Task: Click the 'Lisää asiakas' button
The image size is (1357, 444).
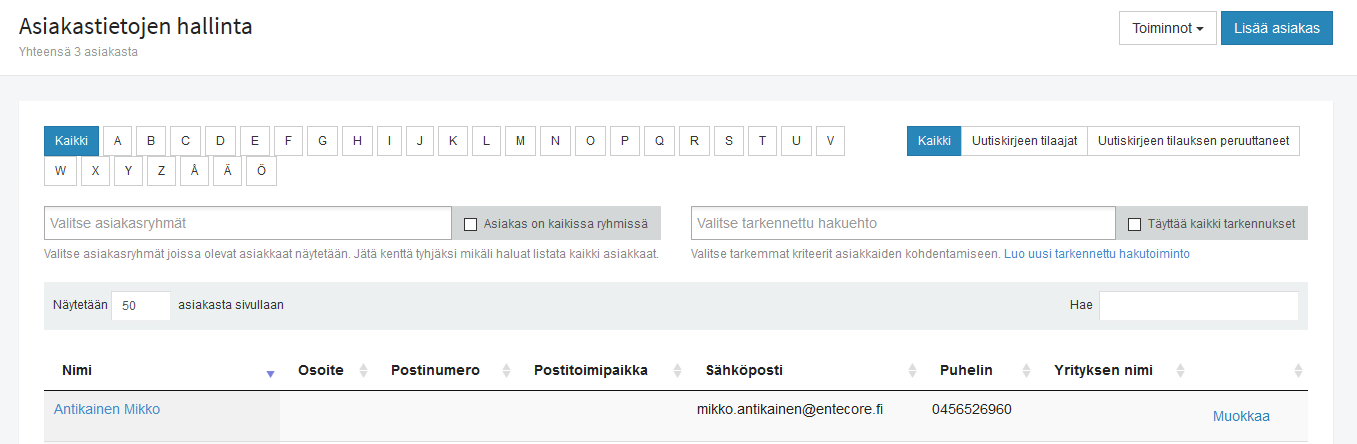Action: tap(1277, 28)
